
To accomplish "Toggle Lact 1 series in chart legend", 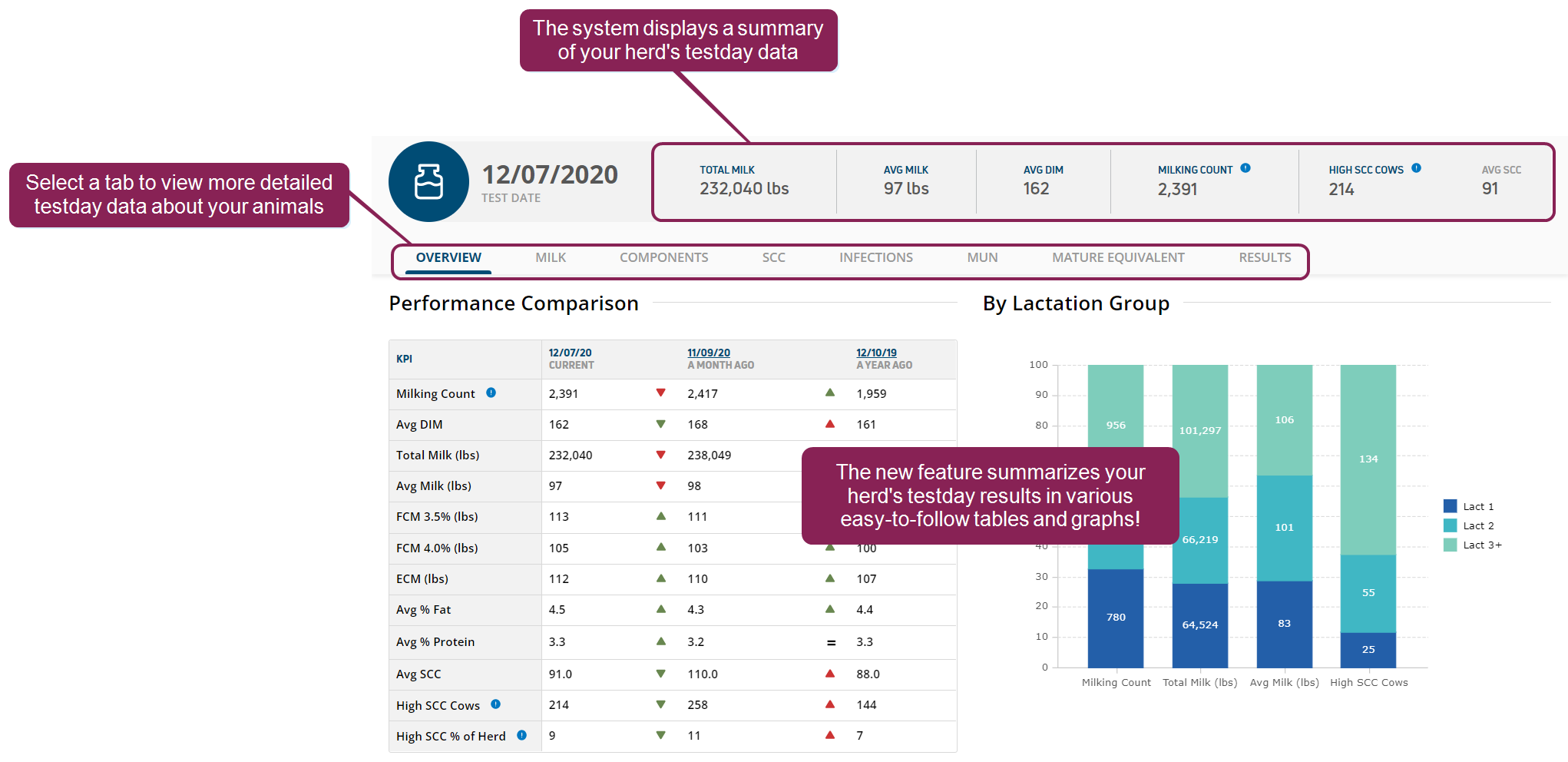I will tap(1468, 506).
